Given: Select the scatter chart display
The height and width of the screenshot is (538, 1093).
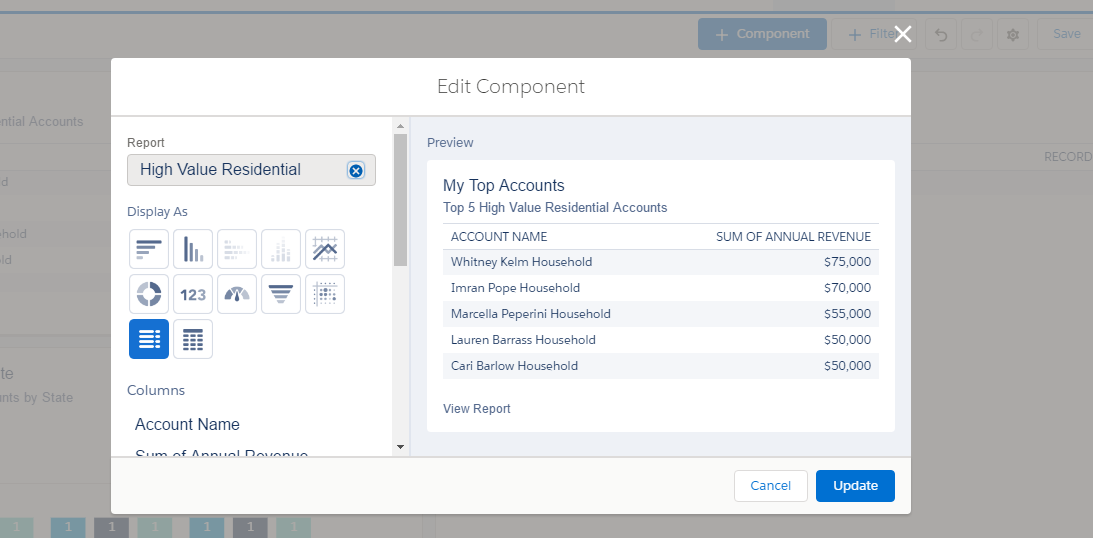Looking at the screenshot, I should pyautogui.click(x=325, y=294).
